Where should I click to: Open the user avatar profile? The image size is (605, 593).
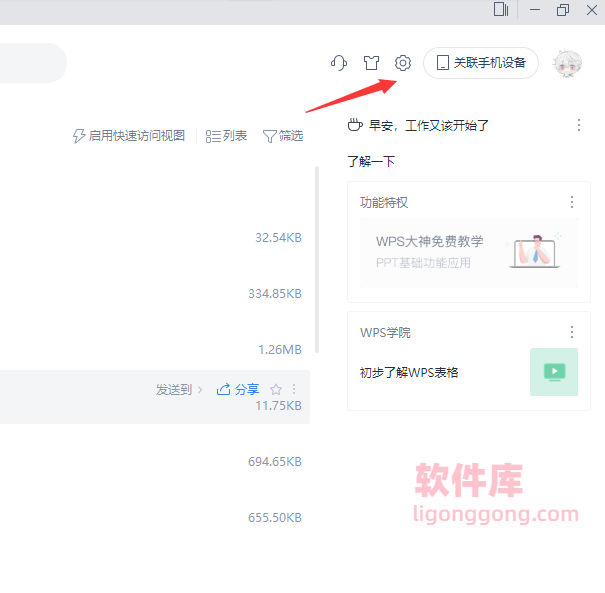click(x=567, y=63)
